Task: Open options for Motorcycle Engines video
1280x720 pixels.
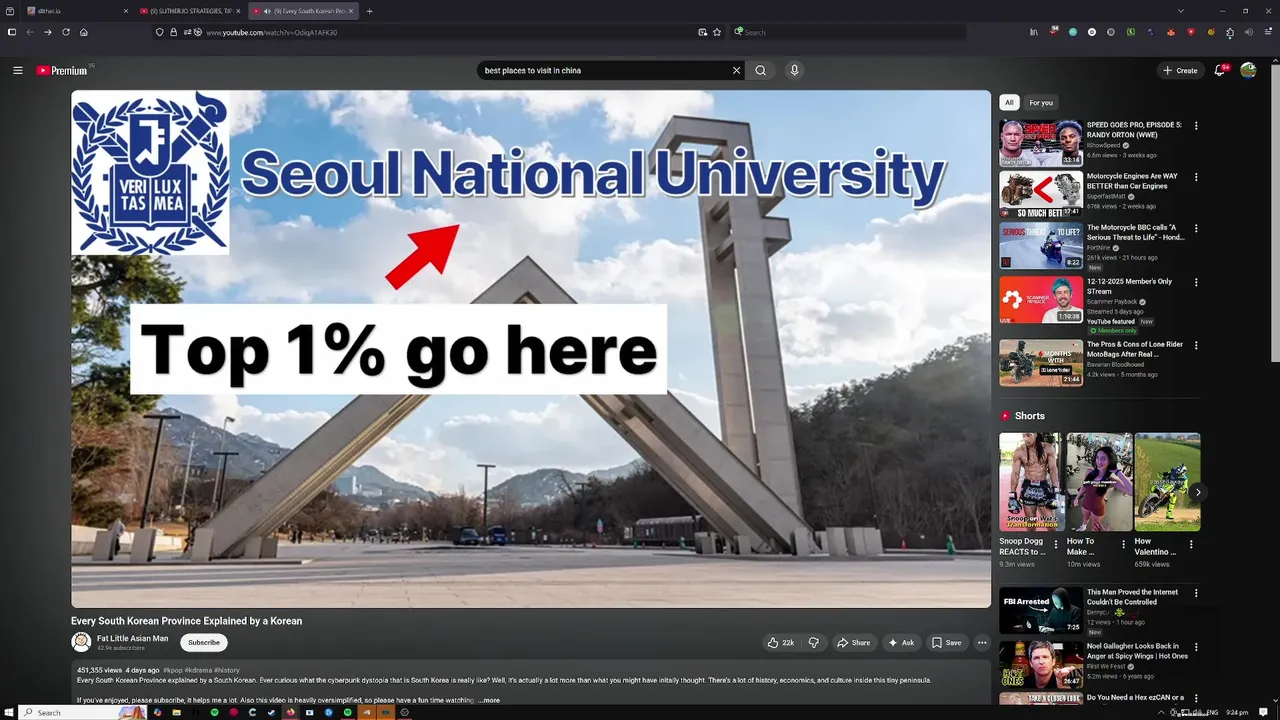Action: (x=1196, y=177)
